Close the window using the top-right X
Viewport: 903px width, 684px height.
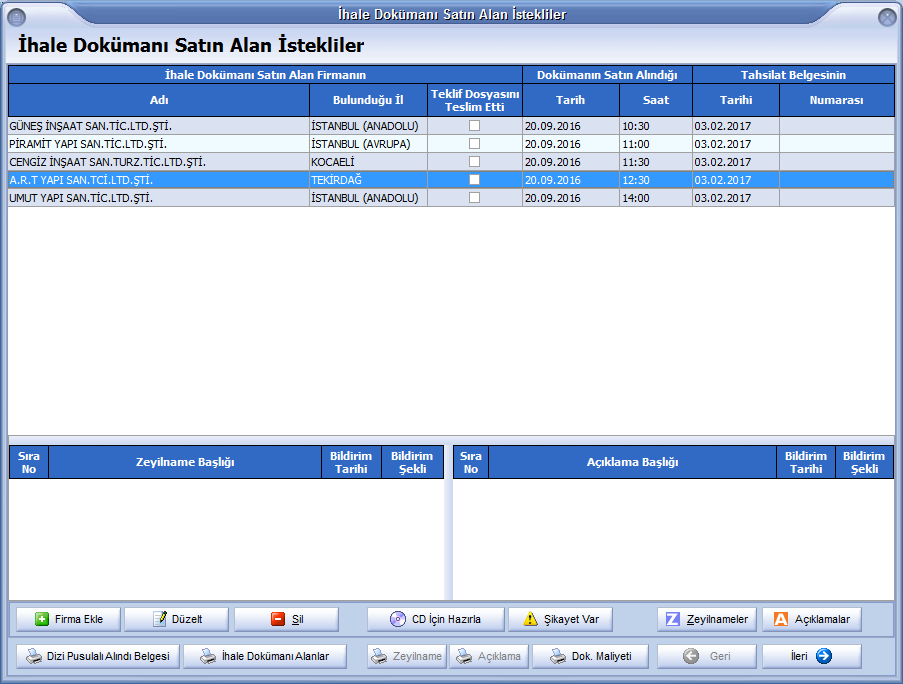click(x=886, y=17)
